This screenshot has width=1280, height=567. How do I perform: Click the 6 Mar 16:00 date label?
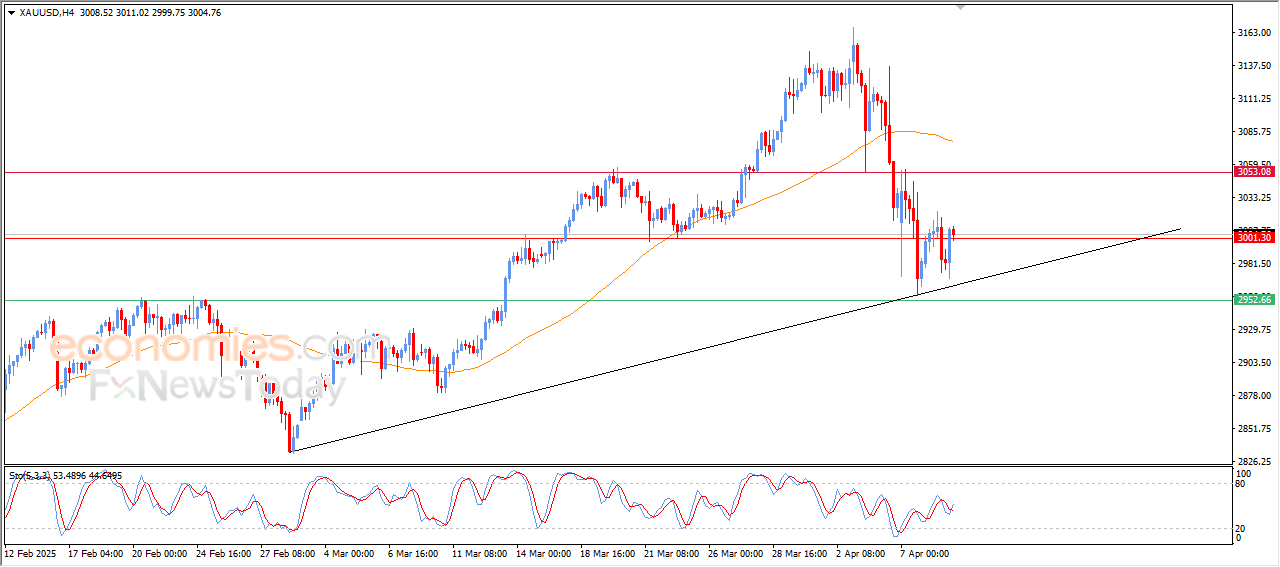415,552
